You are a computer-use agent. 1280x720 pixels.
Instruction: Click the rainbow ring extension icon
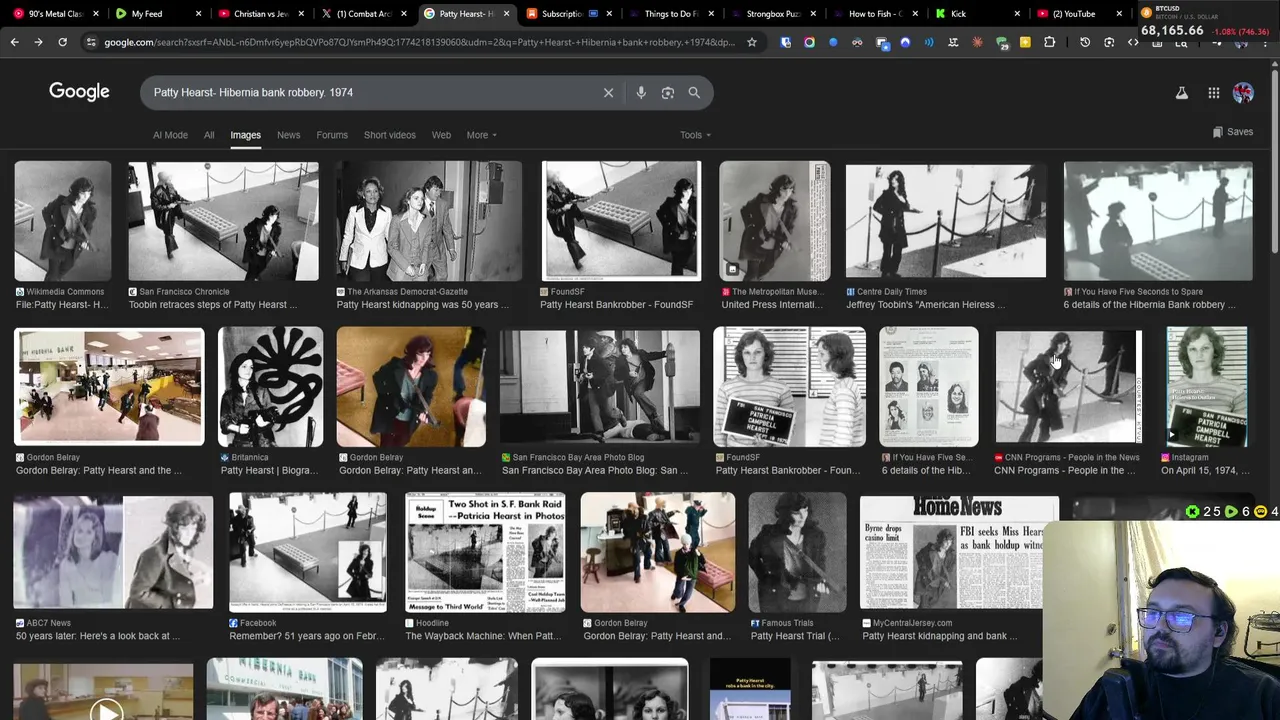click(x=809, y=42)
